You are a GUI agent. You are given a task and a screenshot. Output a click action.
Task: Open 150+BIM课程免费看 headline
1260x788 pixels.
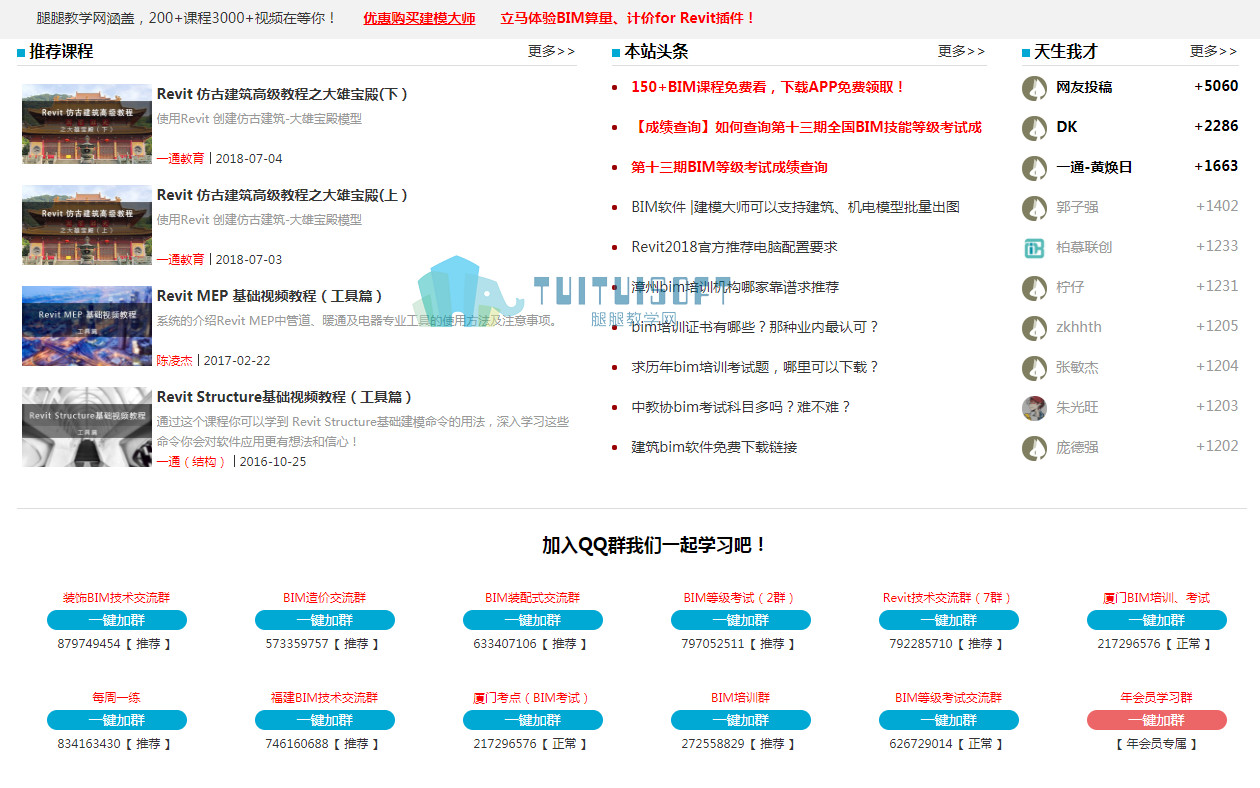tap(768, 87)
